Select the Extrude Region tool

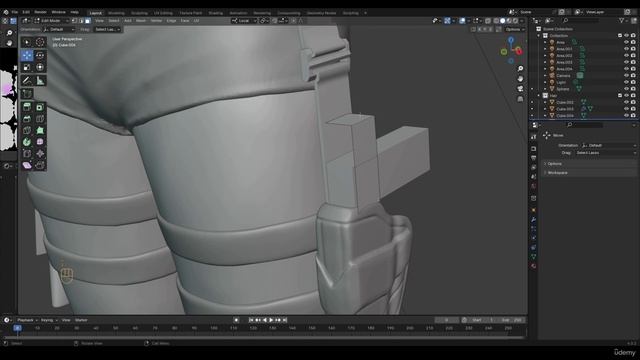click(x=27, y=107)
